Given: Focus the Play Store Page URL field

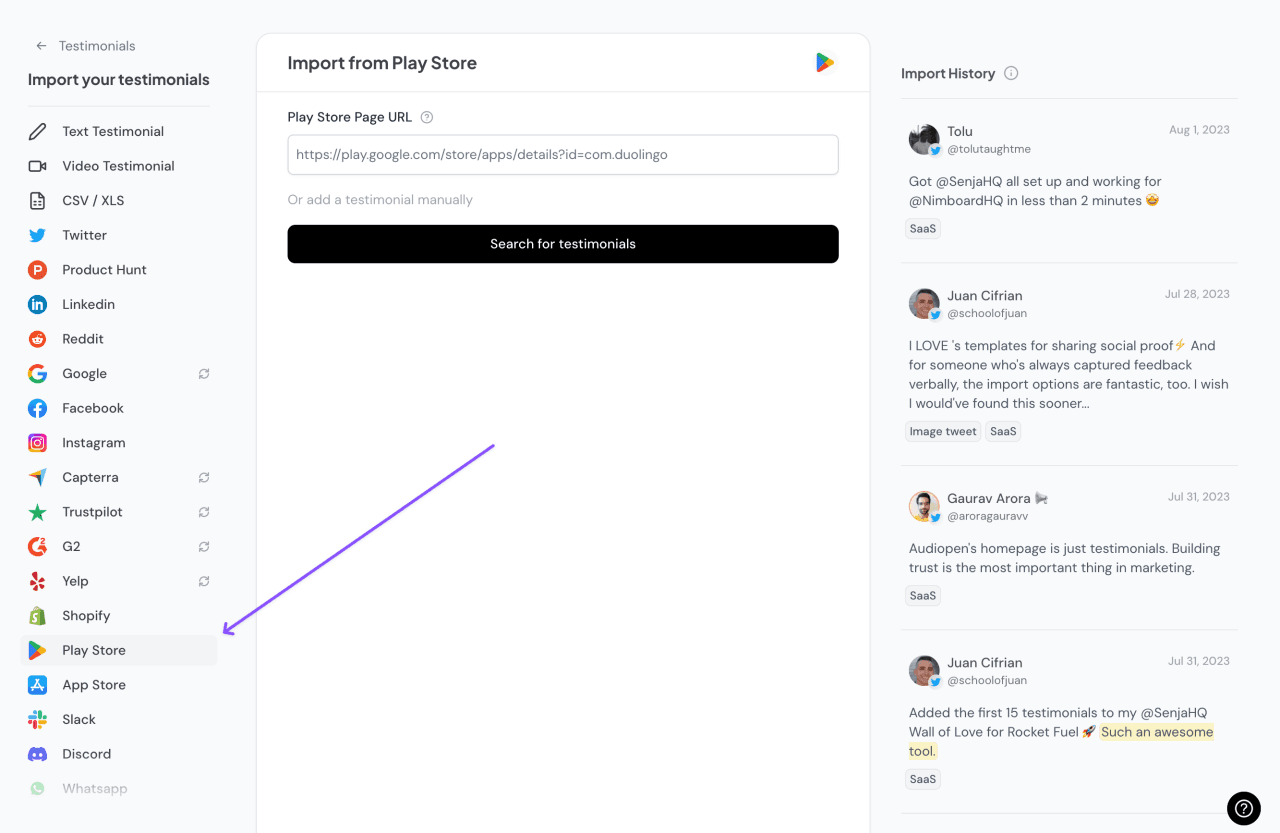Looking at the screenshot, I should pos(563,155).
